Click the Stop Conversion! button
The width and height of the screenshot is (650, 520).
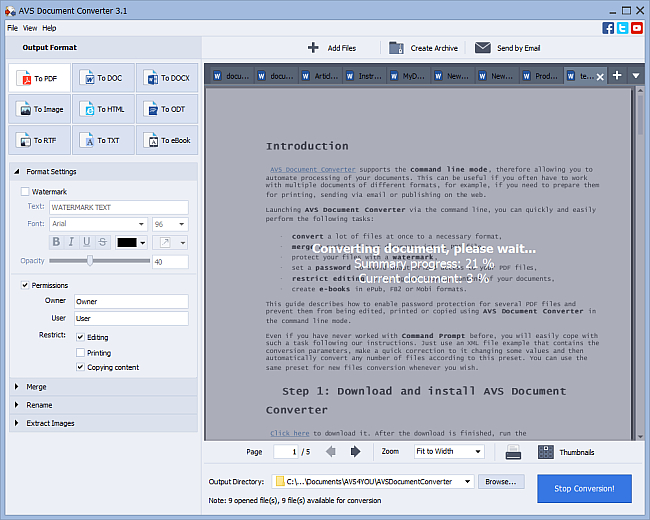585,488
